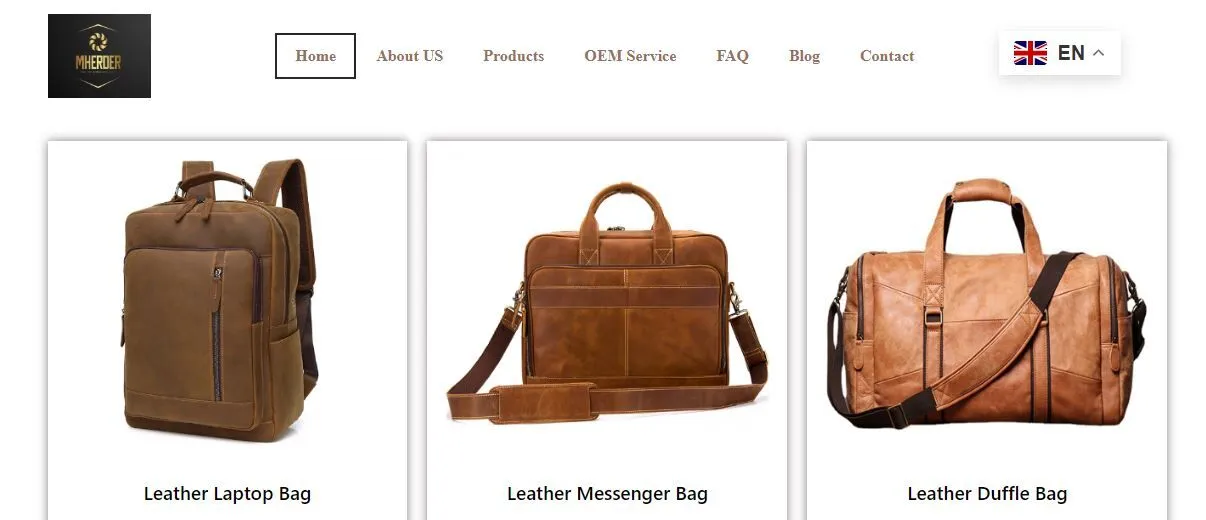
Task: Visit the FAQ page
Action: coord(732,56)
